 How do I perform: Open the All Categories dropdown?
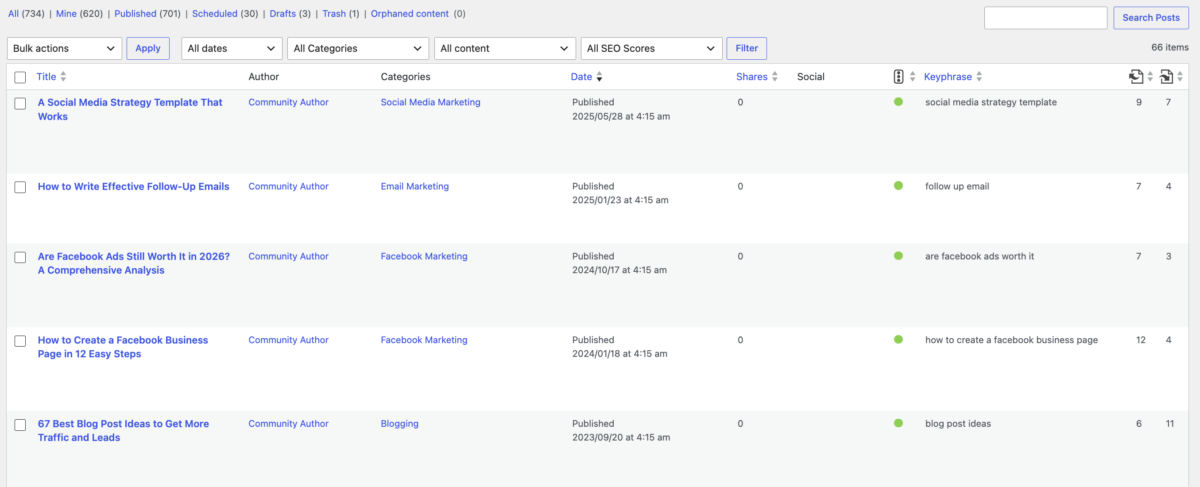[x=358, y=48]
